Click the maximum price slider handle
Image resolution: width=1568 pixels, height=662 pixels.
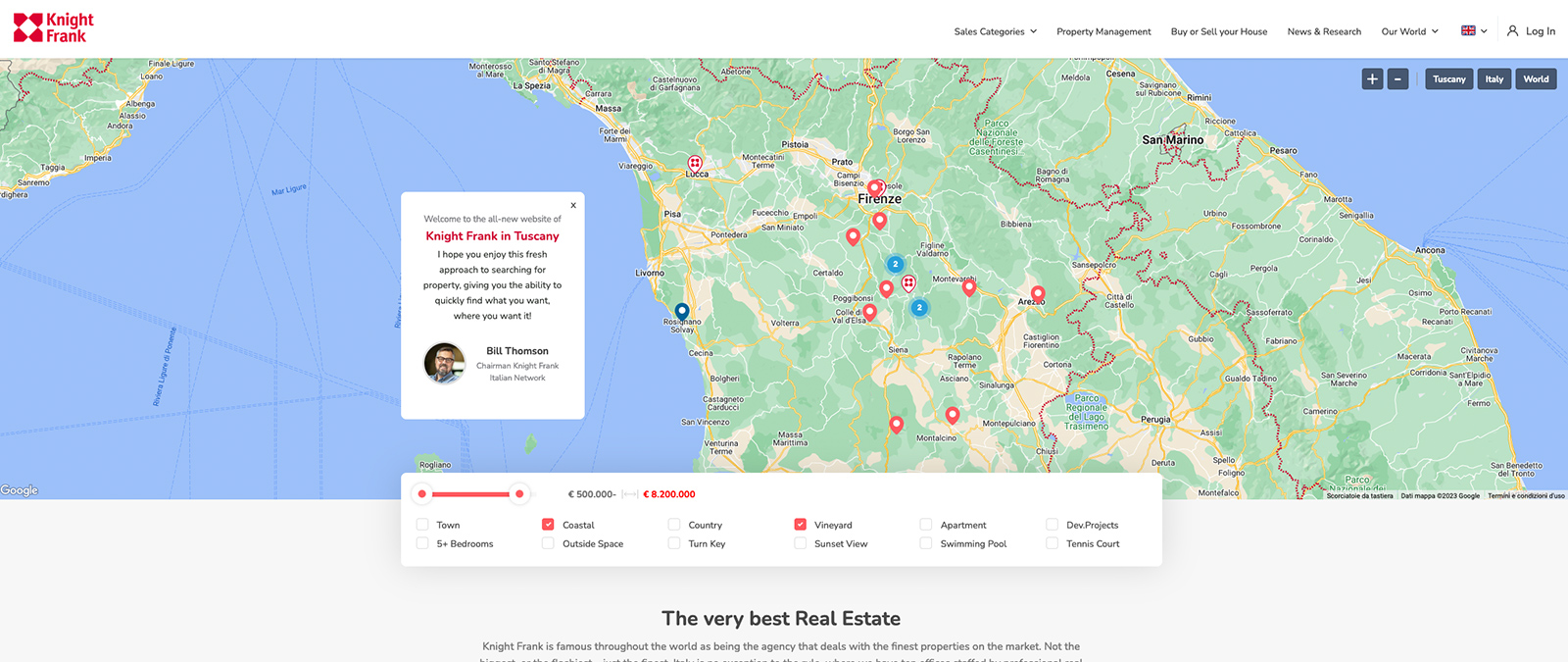click(519, 494)
